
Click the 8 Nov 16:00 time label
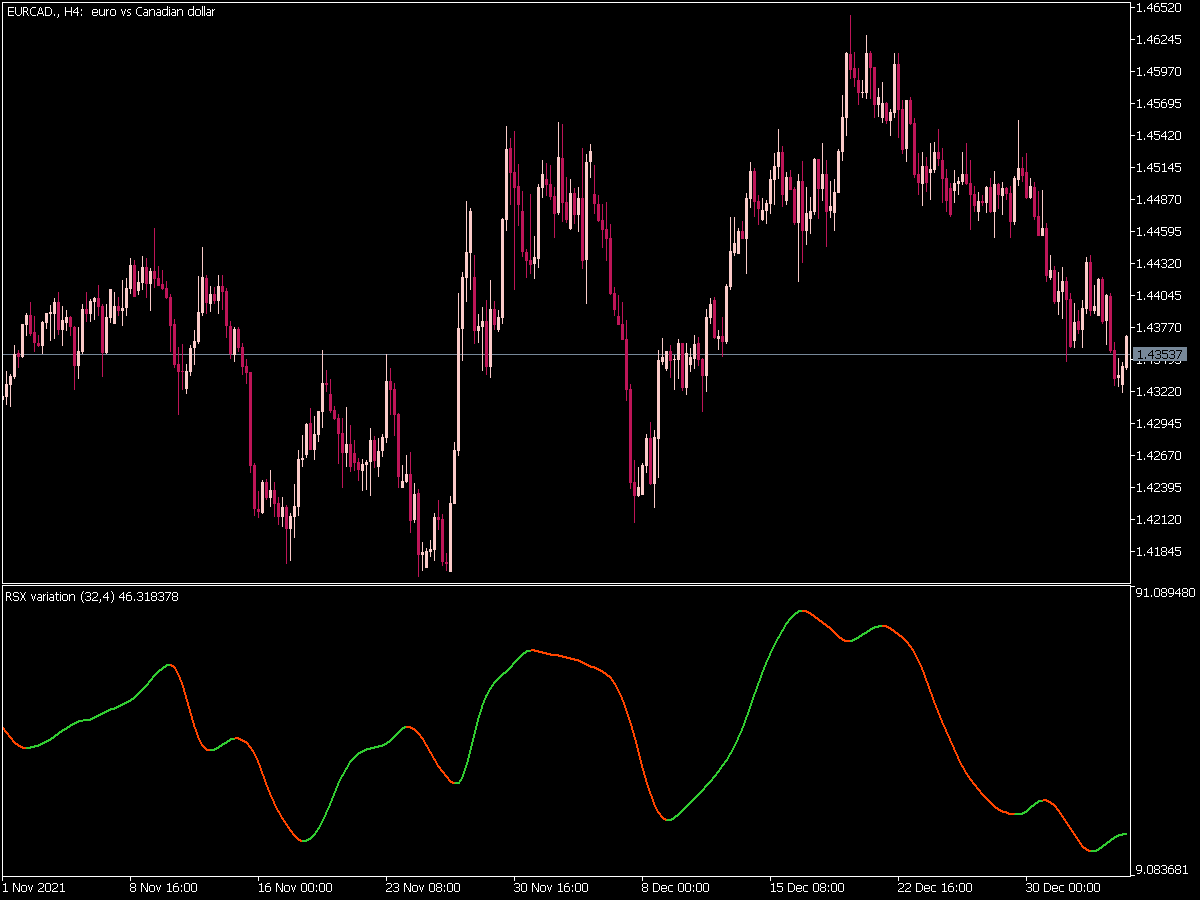pyautogui.click(x=163, y=887)
